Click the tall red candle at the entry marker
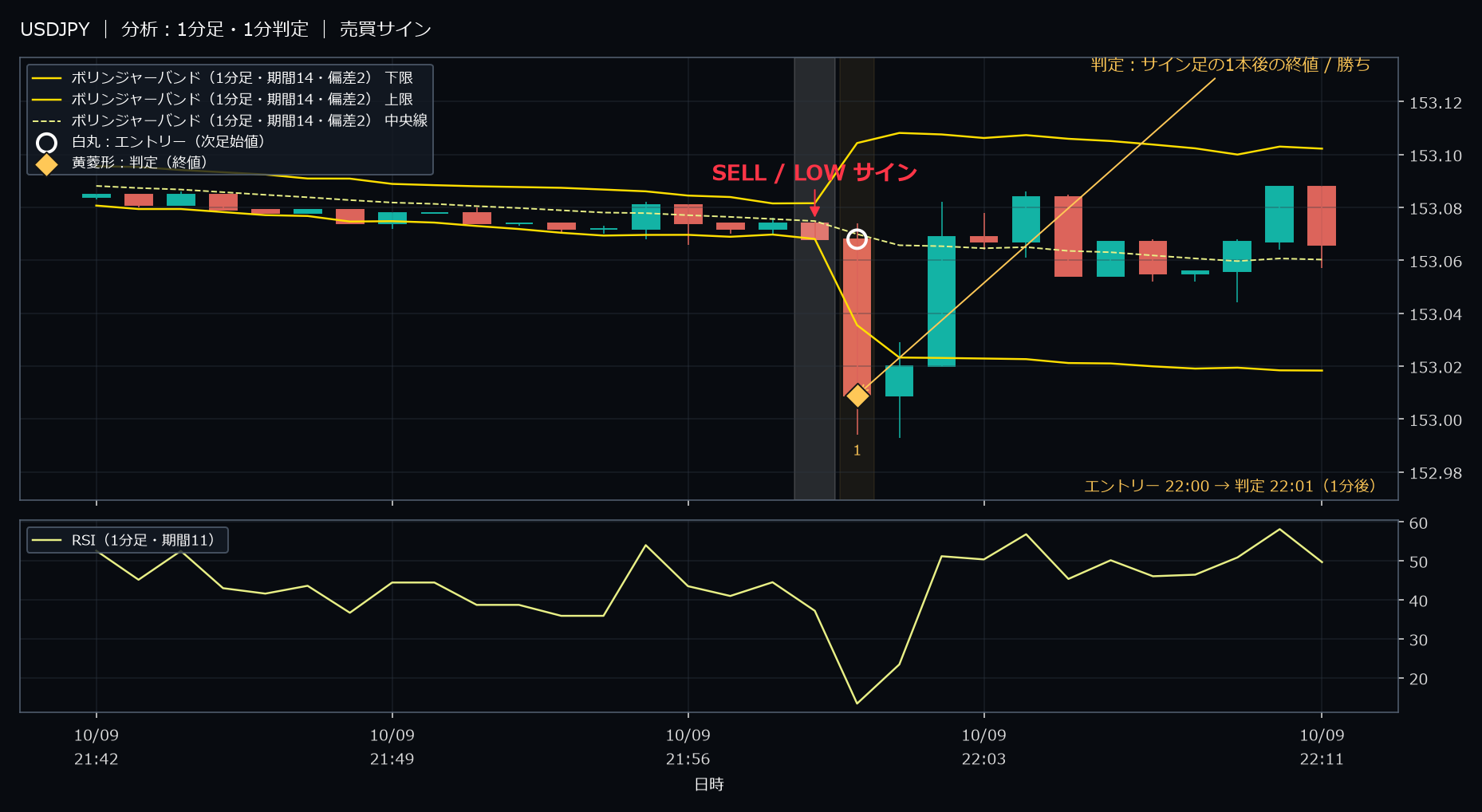 click(857, 317)
